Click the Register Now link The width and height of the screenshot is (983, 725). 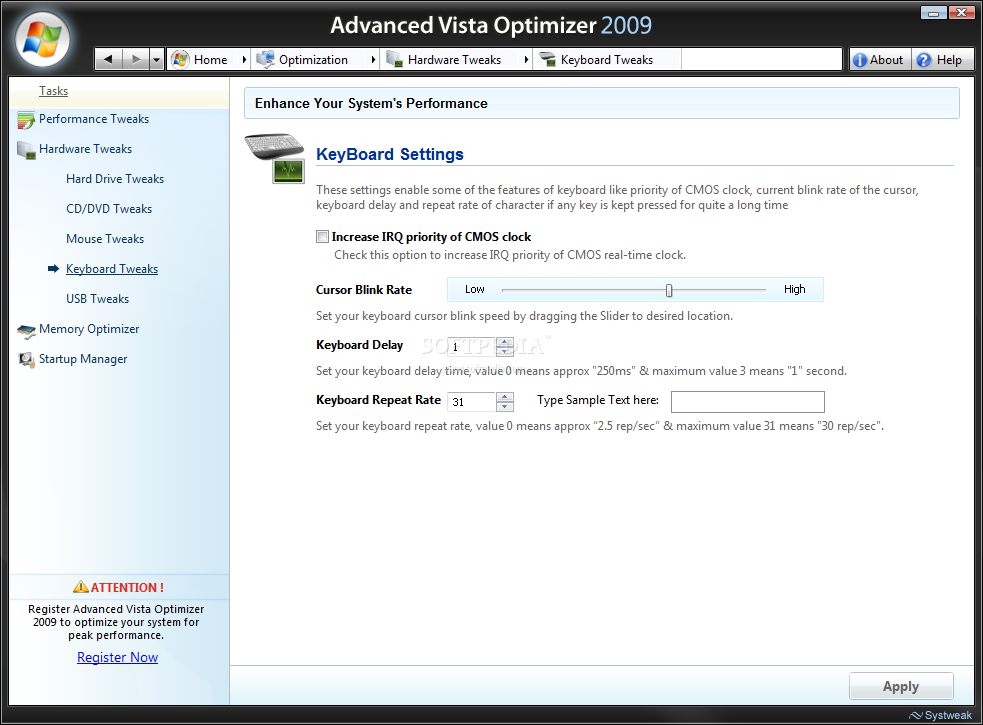117,657
